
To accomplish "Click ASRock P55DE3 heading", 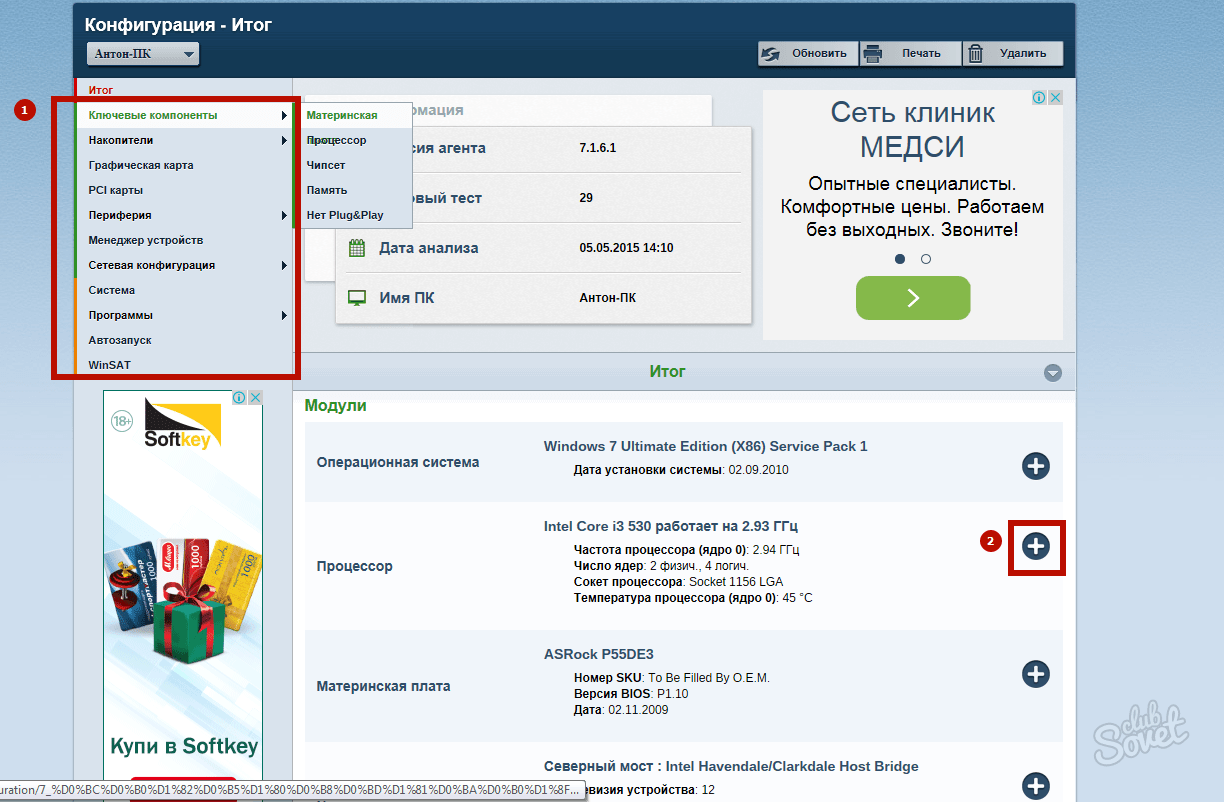I will 599,654.
